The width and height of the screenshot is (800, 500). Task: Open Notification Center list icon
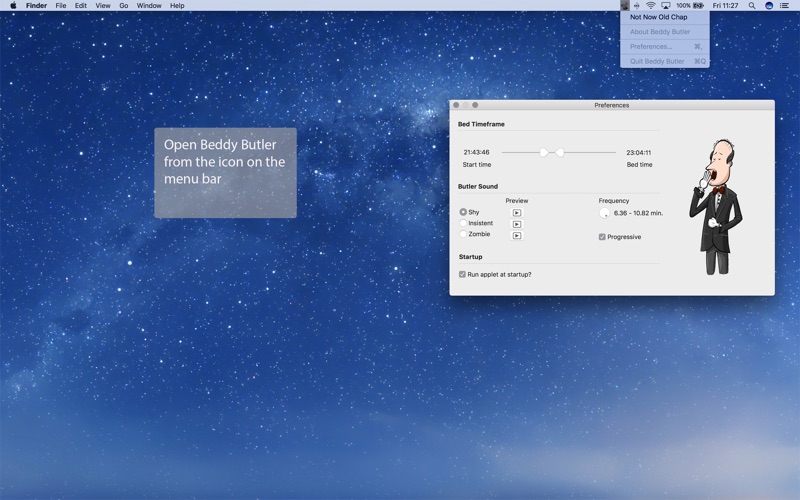[x=785, y=6]
